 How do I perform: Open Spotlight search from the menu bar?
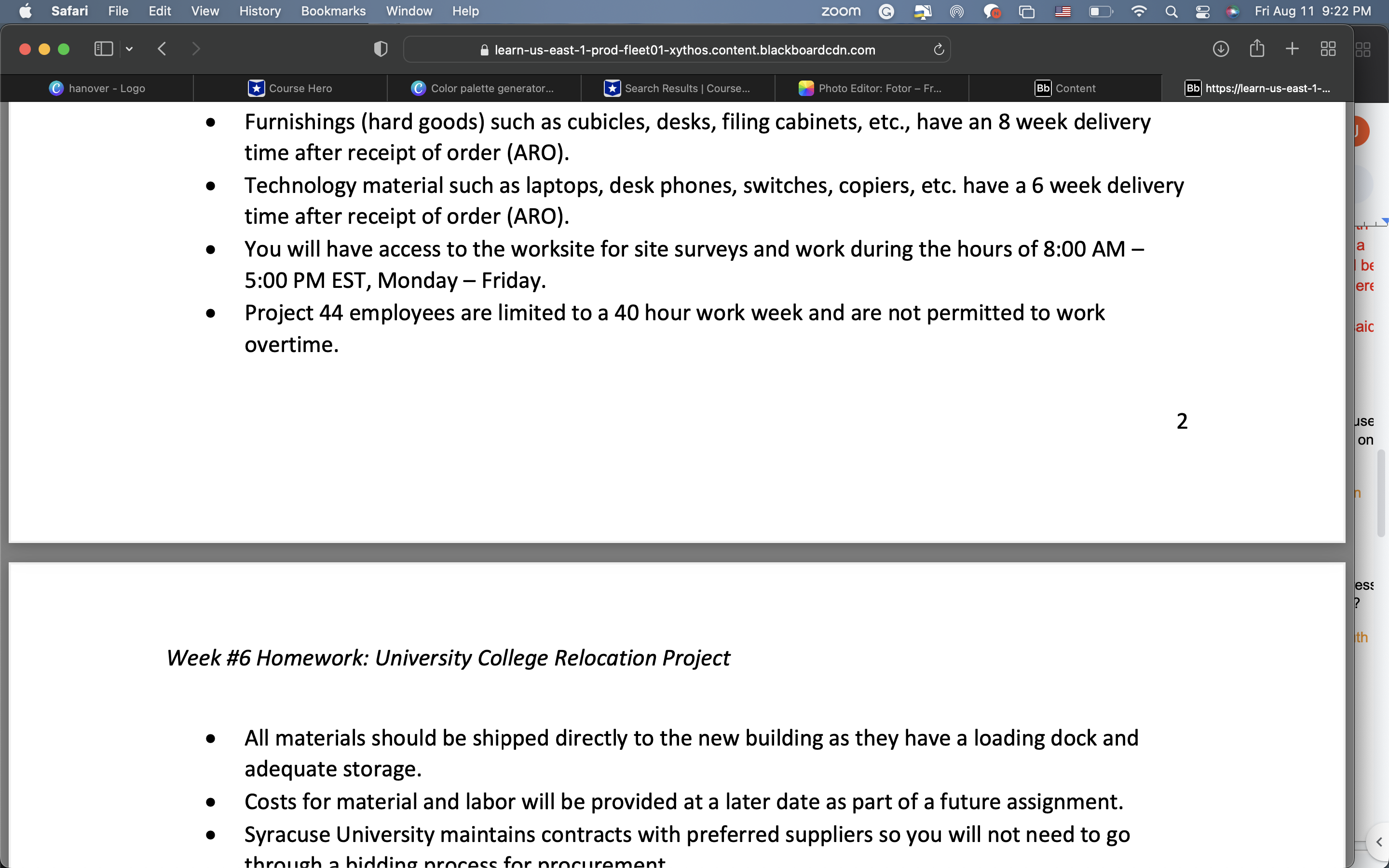pyautogui.click(x=1171, y=12)
